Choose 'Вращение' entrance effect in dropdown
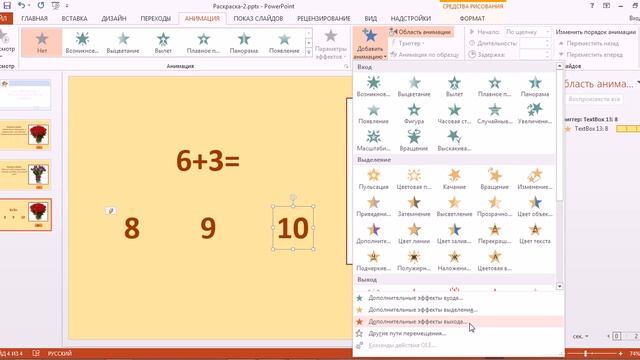 [x=414, y=141]
